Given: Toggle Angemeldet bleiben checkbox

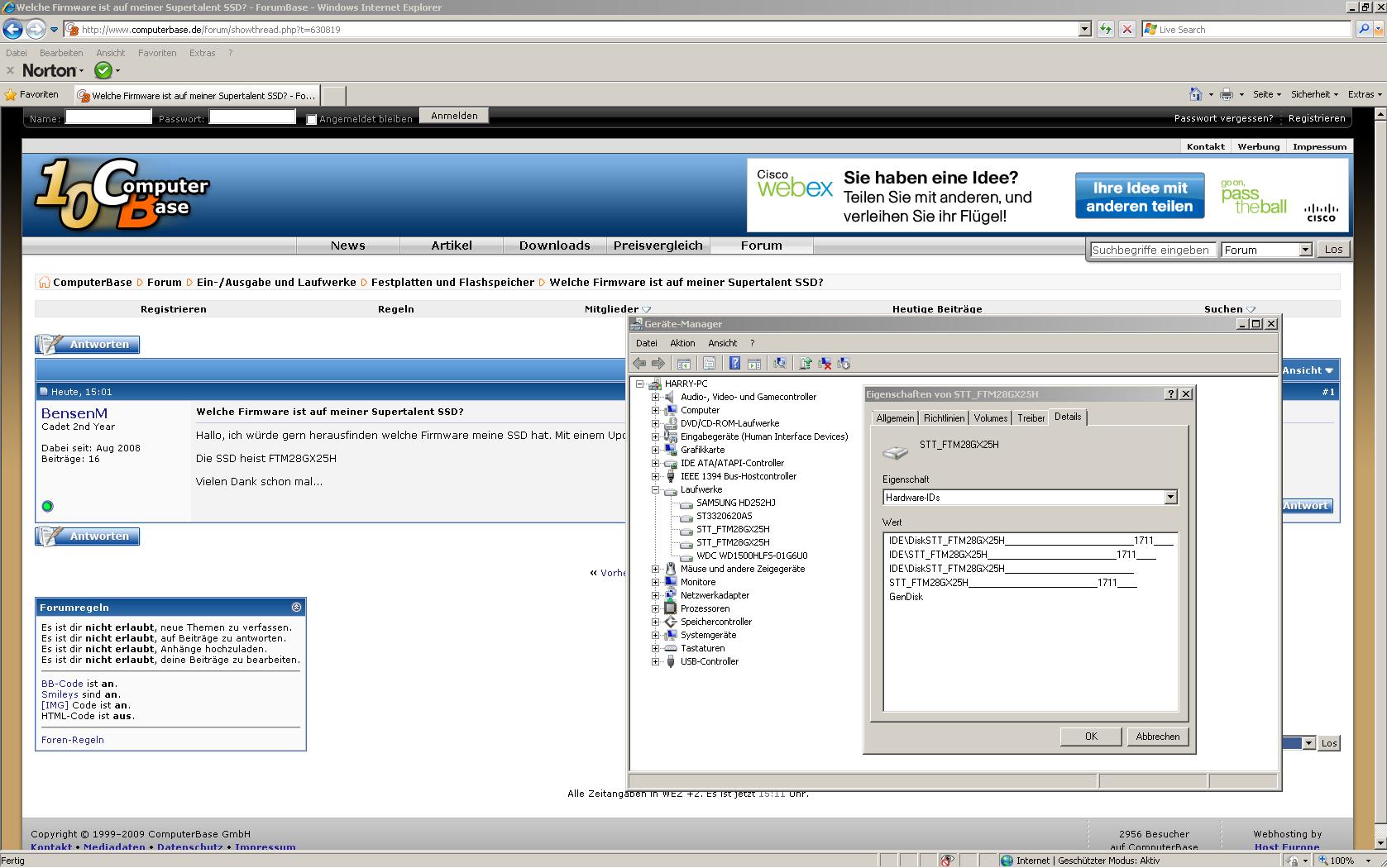Looking at the screenshot, I should tap(312, 120).
